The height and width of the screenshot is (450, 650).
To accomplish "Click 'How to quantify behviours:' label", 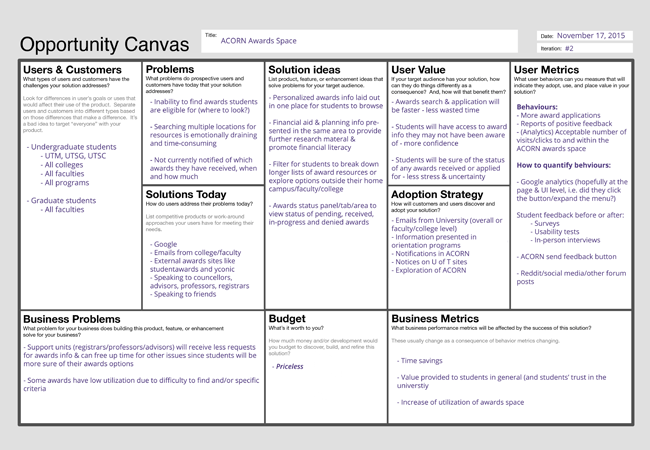I will [563, 165].
